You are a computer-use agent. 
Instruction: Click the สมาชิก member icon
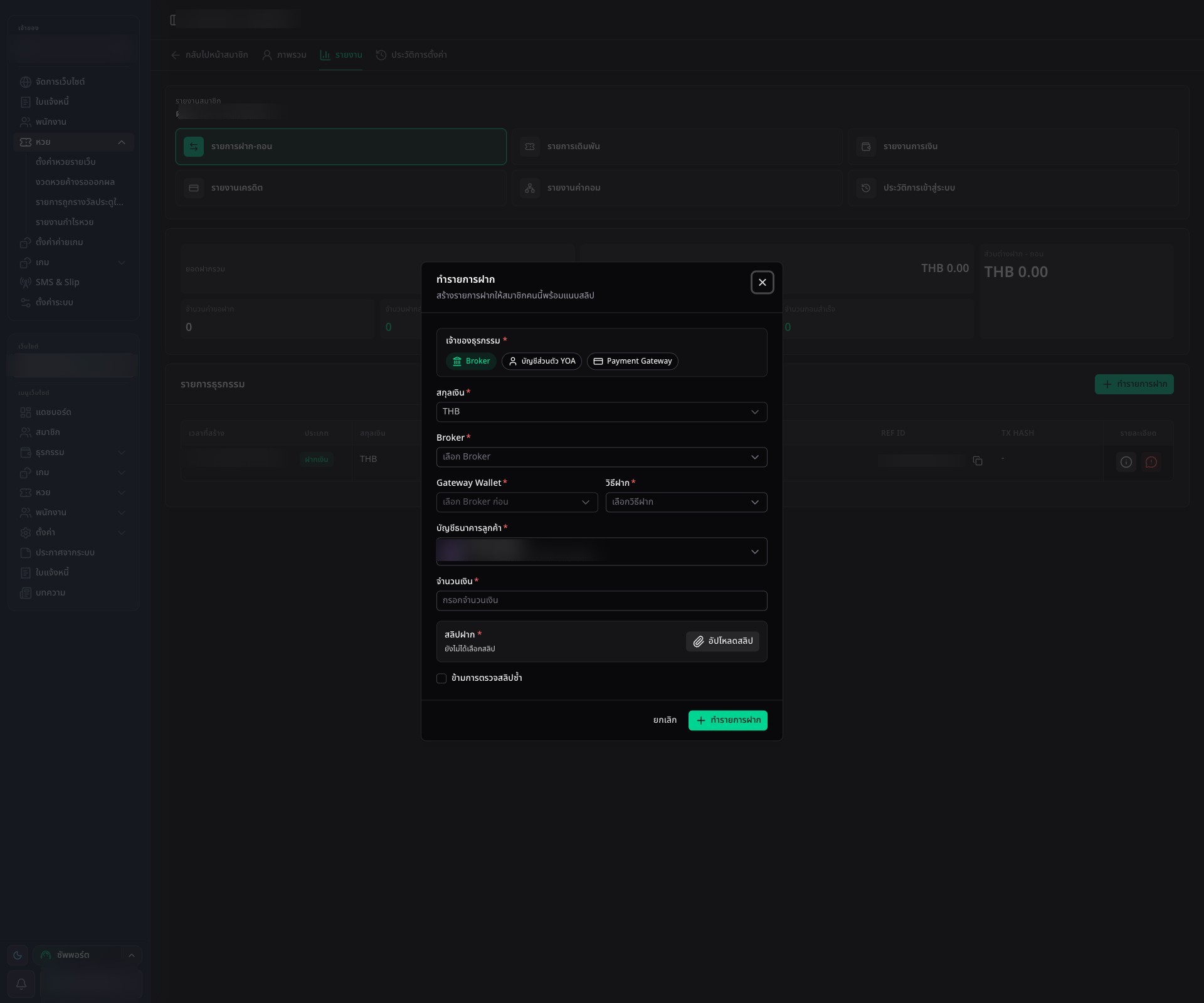point(26,433)
